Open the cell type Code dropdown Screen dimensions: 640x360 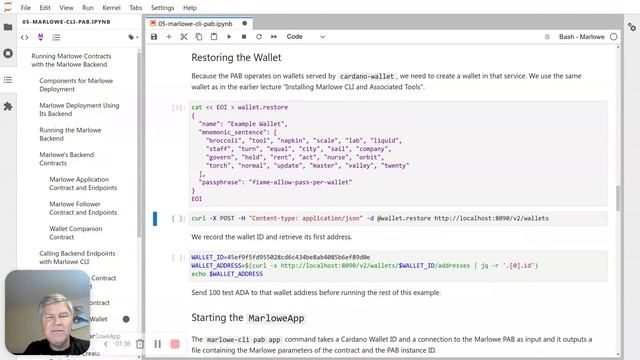(305, 37)
